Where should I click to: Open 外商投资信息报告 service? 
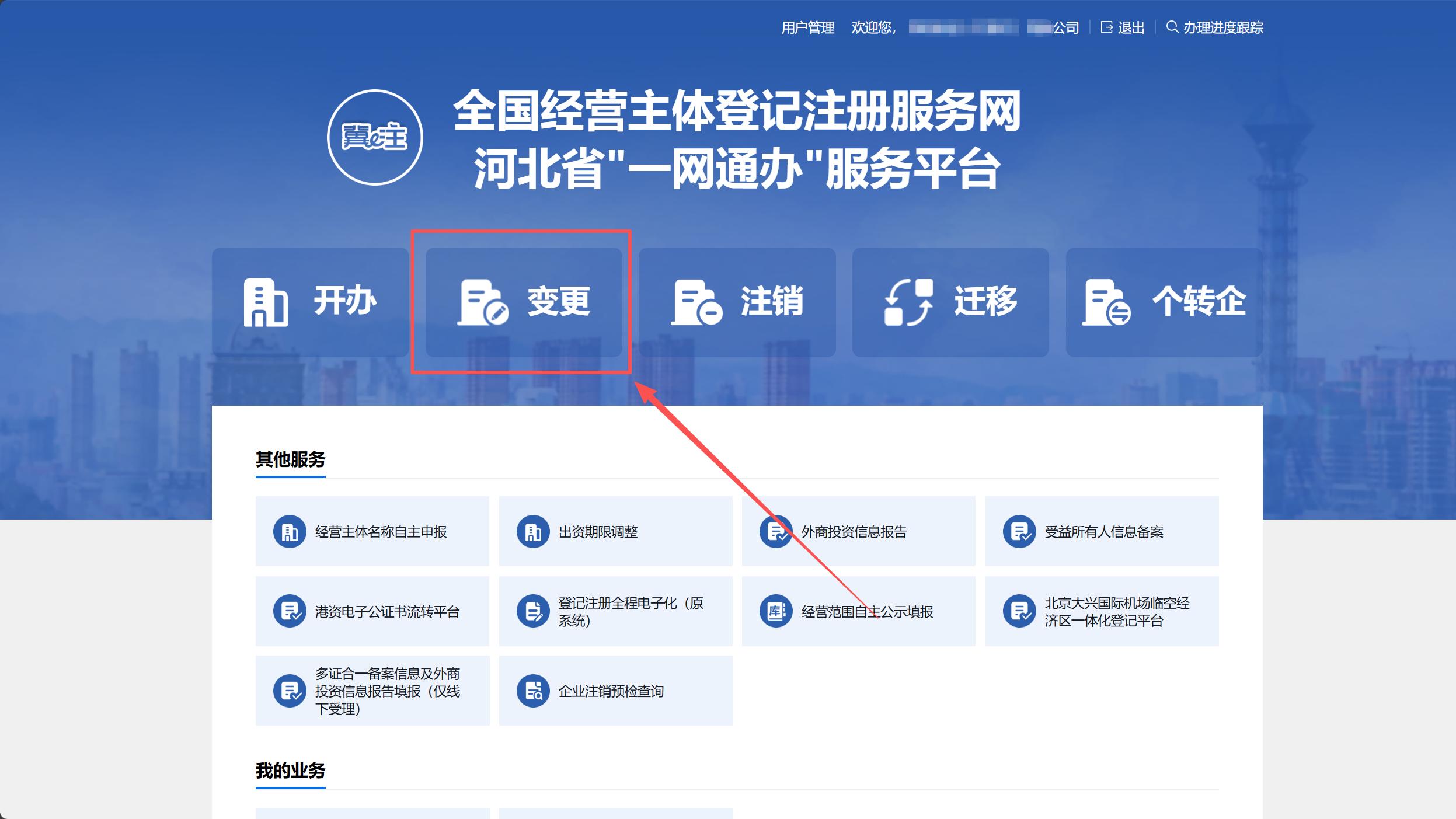pyautogui.click(x=858, y=532)
